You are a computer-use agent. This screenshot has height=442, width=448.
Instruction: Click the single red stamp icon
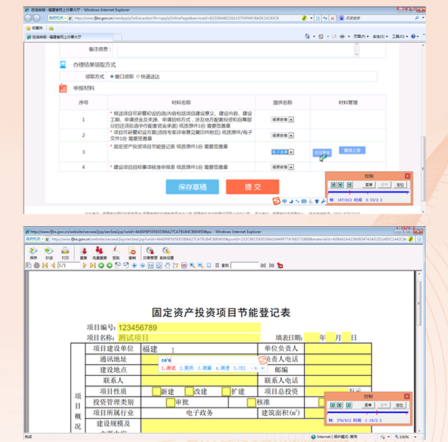pos(84,251)
